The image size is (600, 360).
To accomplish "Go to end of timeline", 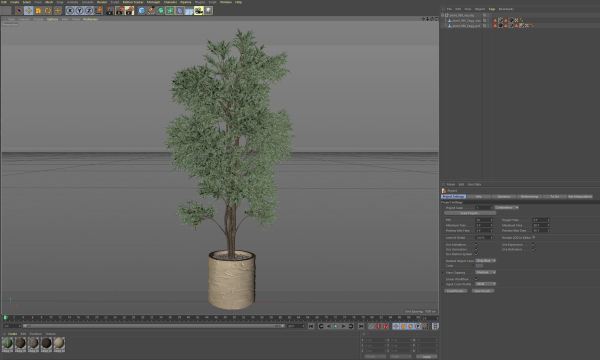I will point(360,326).
